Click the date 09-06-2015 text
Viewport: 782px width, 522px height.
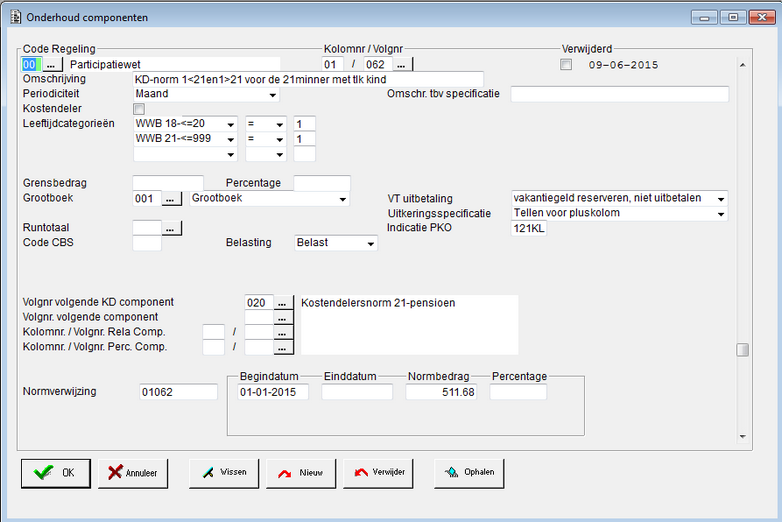(x=623, y=65)
